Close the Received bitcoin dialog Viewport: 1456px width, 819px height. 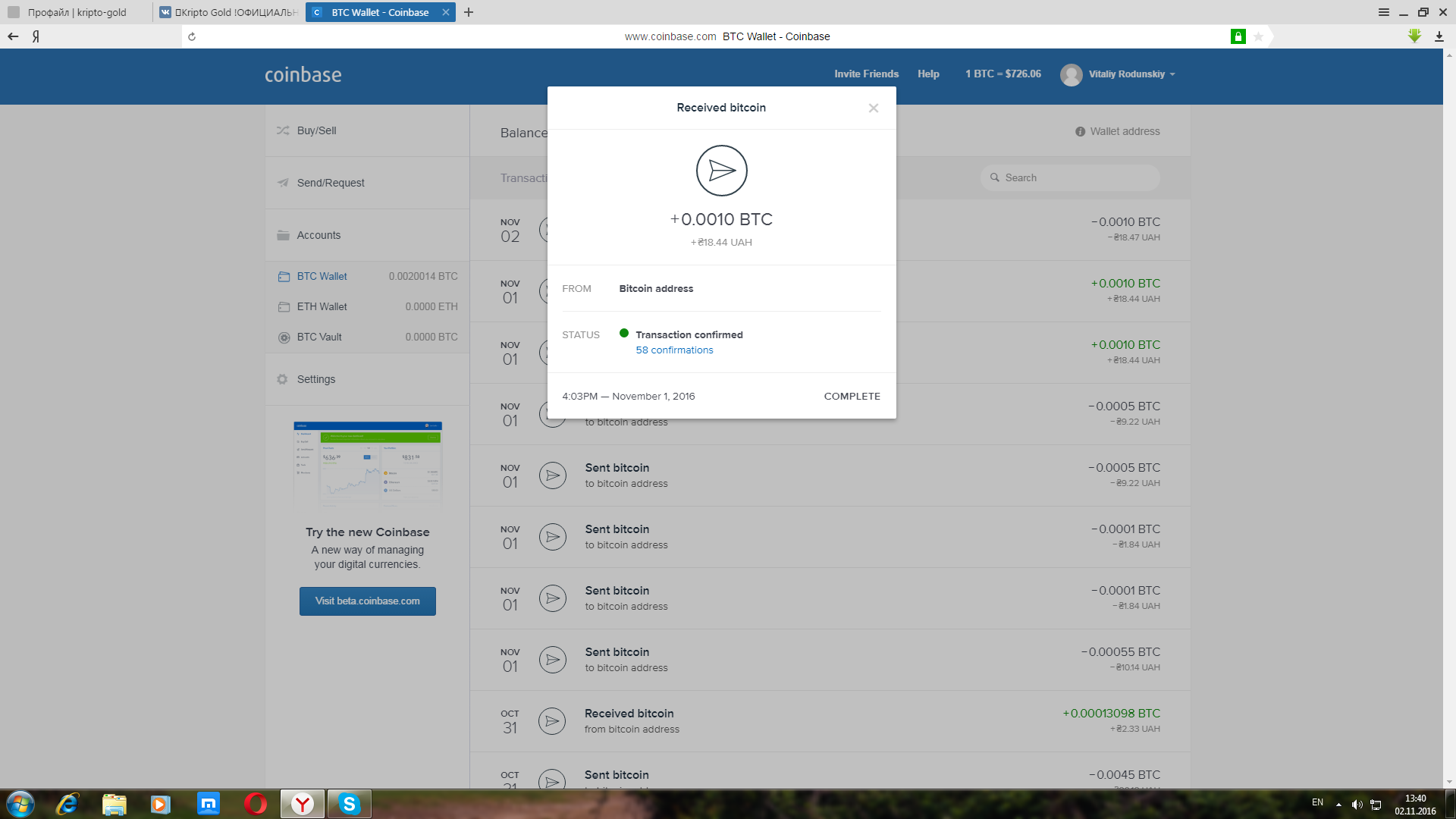[x=874, y=108]
